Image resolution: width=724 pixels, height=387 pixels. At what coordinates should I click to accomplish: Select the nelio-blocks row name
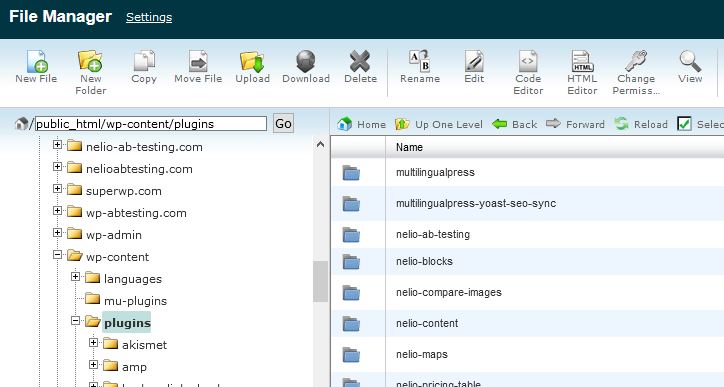pyautogui.click(x=424, y=261)
